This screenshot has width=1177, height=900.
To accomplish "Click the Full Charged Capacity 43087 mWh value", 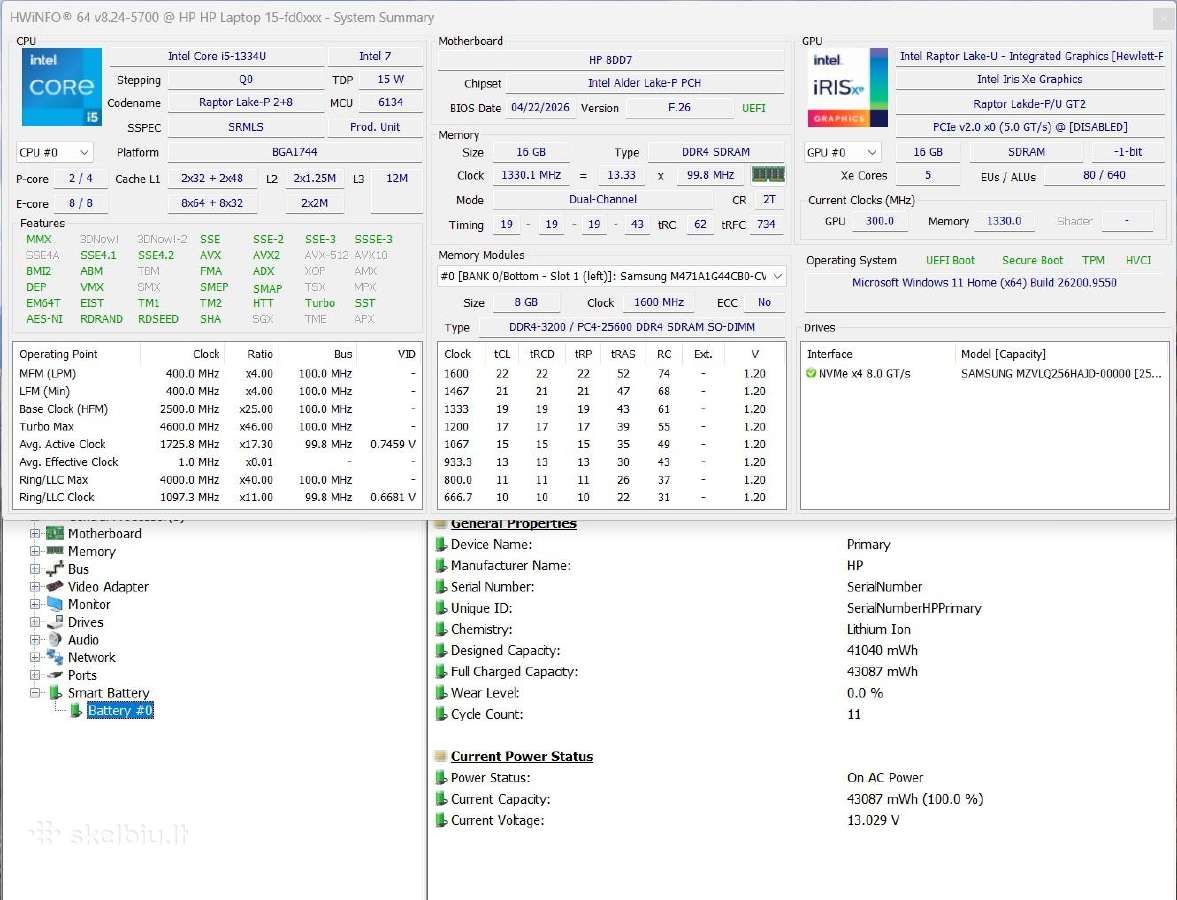I will point(882,672).
